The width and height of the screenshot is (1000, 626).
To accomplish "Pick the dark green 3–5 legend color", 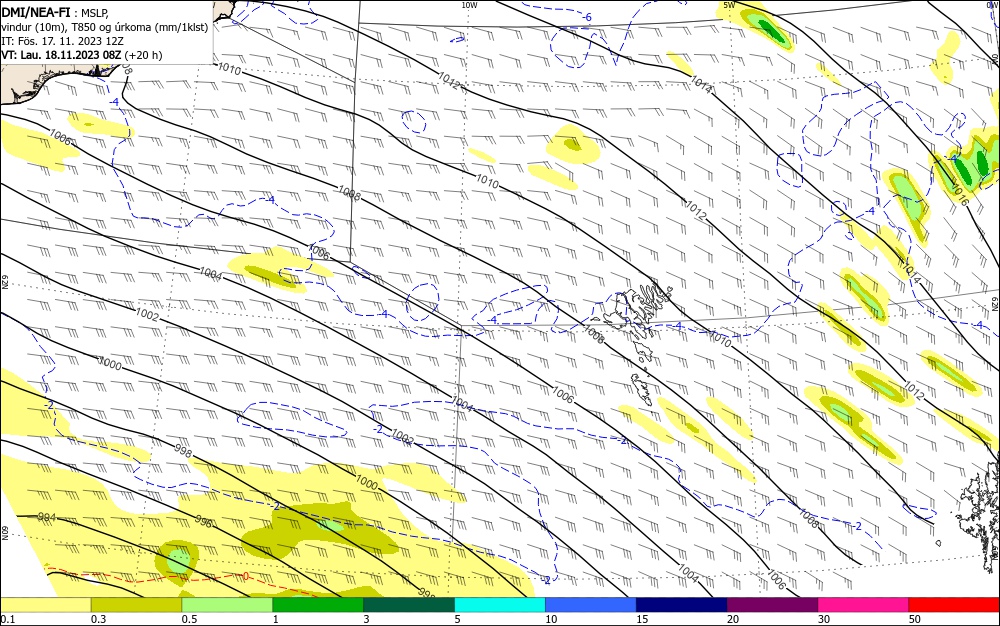I will pos(409,605).
